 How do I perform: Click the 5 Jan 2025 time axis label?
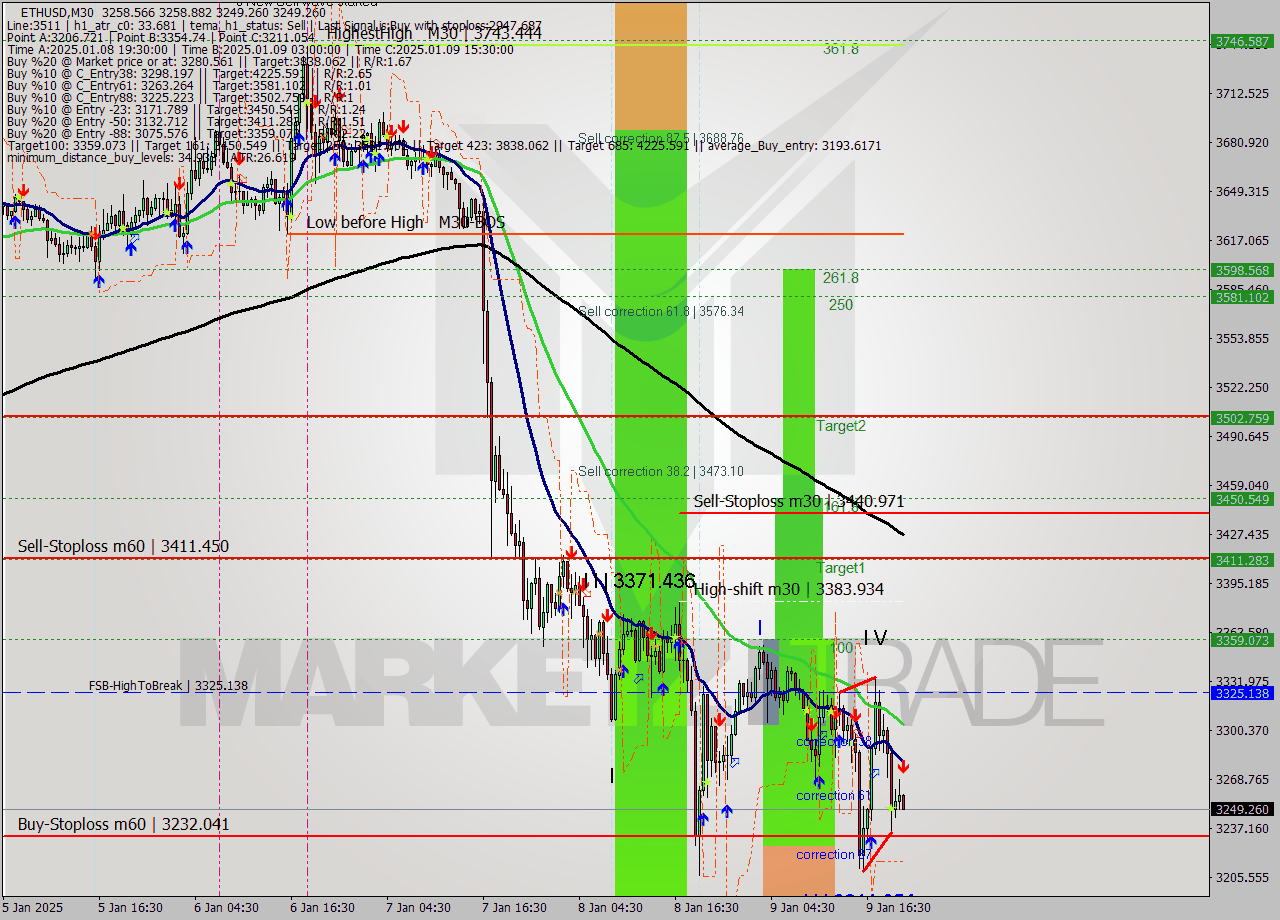[33, 908]
